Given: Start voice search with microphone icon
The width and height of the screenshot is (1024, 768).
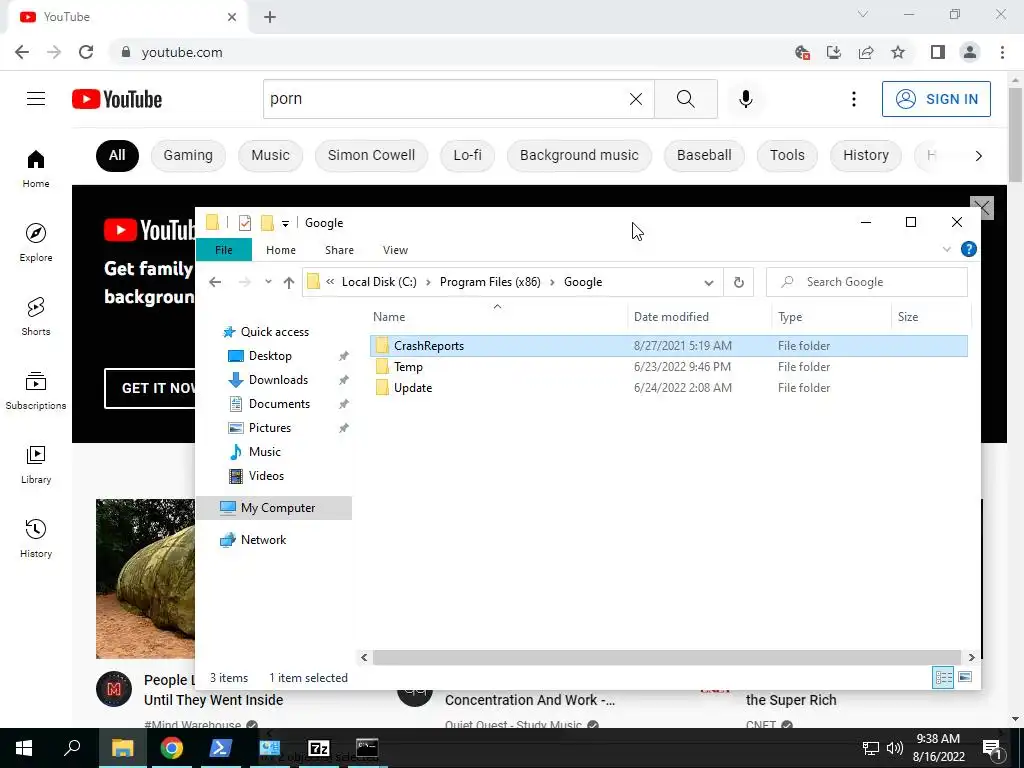Looking at the screenshot, I should pyautogui.click(x=746, y=99).
